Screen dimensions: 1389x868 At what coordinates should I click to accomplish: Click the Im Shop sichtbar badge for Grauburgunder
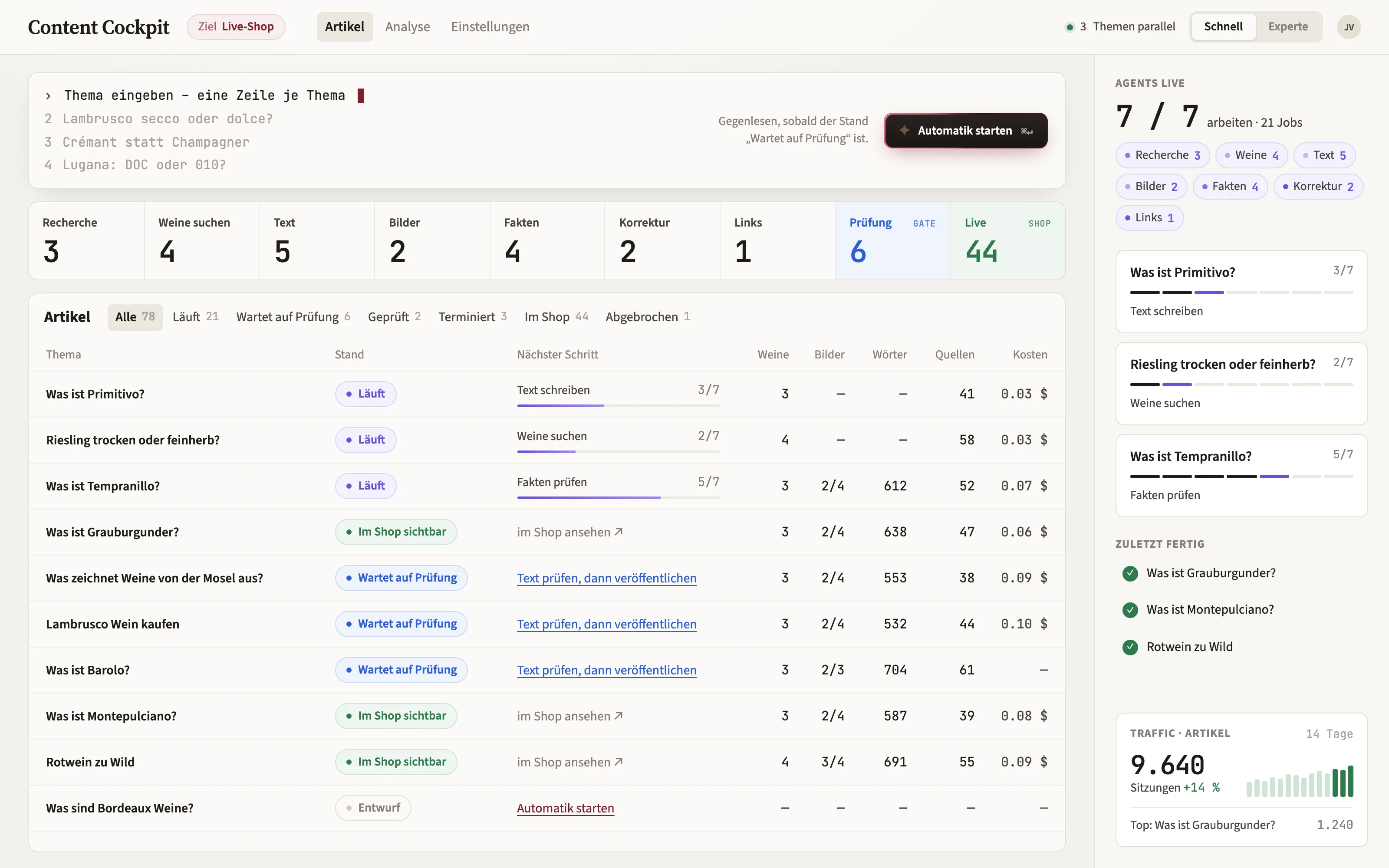click(x=396, y=532)
